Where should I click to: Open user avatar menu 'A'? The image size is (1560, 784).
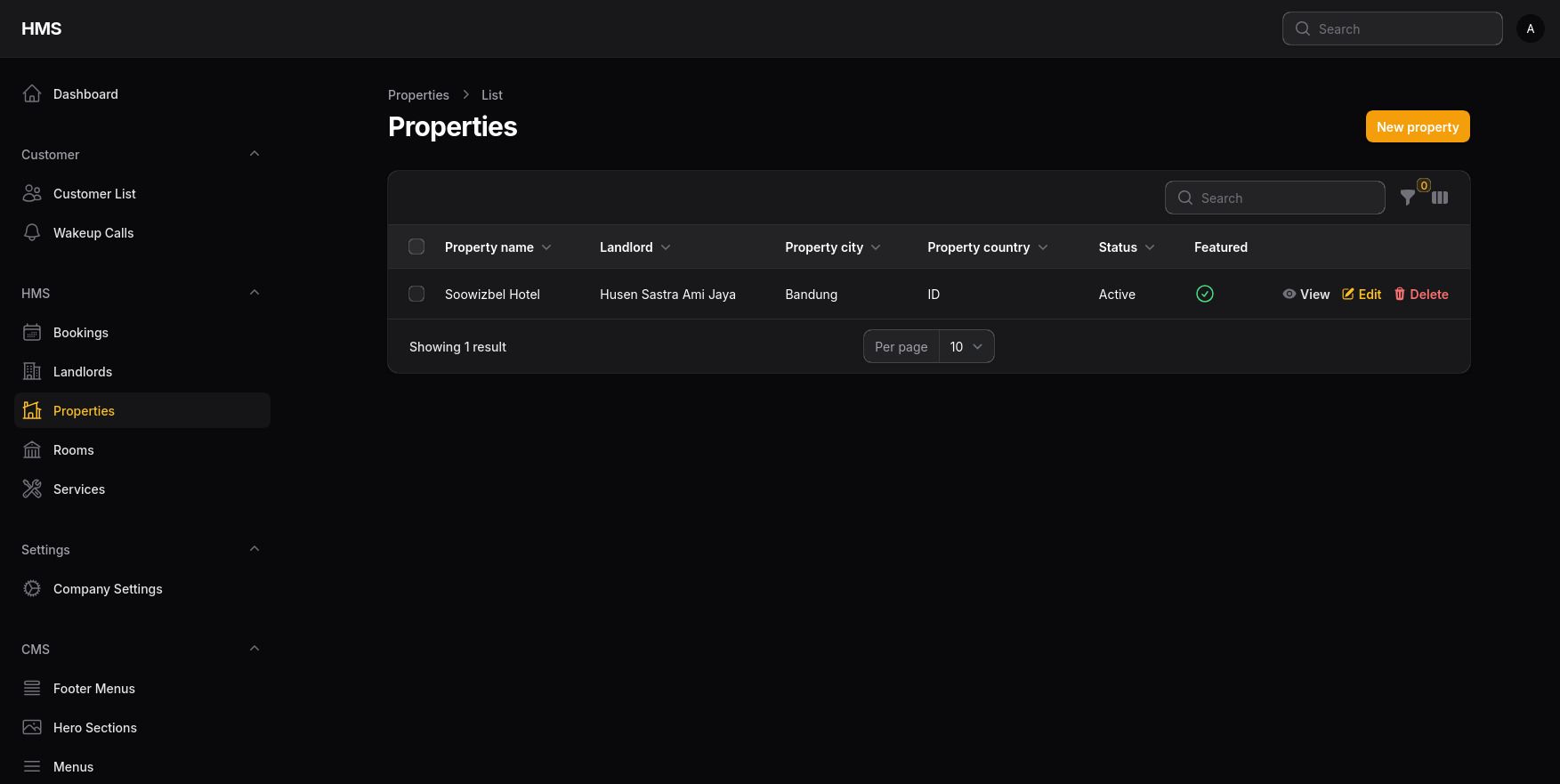pyautogui.click(x=1531, y=28)
